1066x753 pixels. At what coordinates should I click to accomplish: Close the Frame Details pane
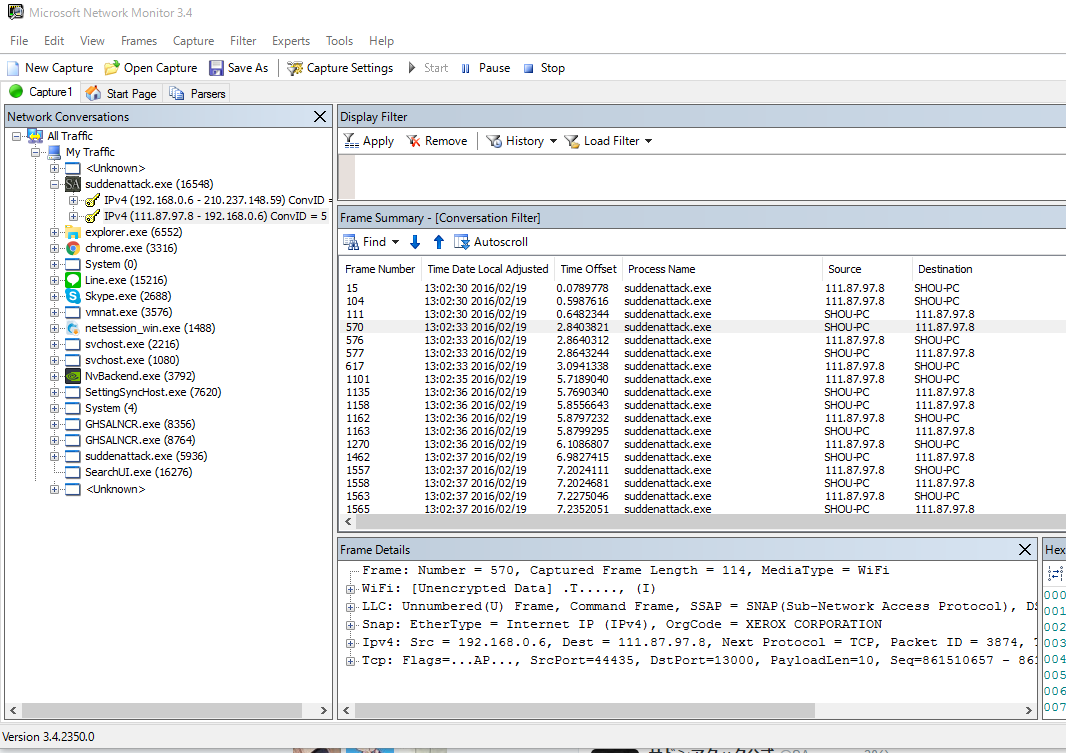[1025, 550]
